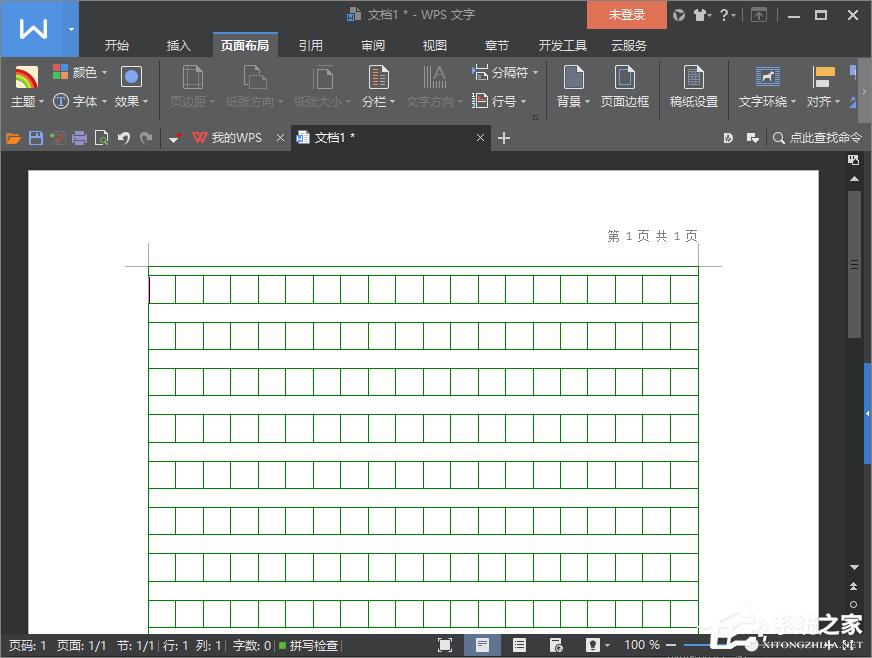This screenshot has height=658, width=872.
Task: Switch to outline view in status bar
Action: [519, 645]
